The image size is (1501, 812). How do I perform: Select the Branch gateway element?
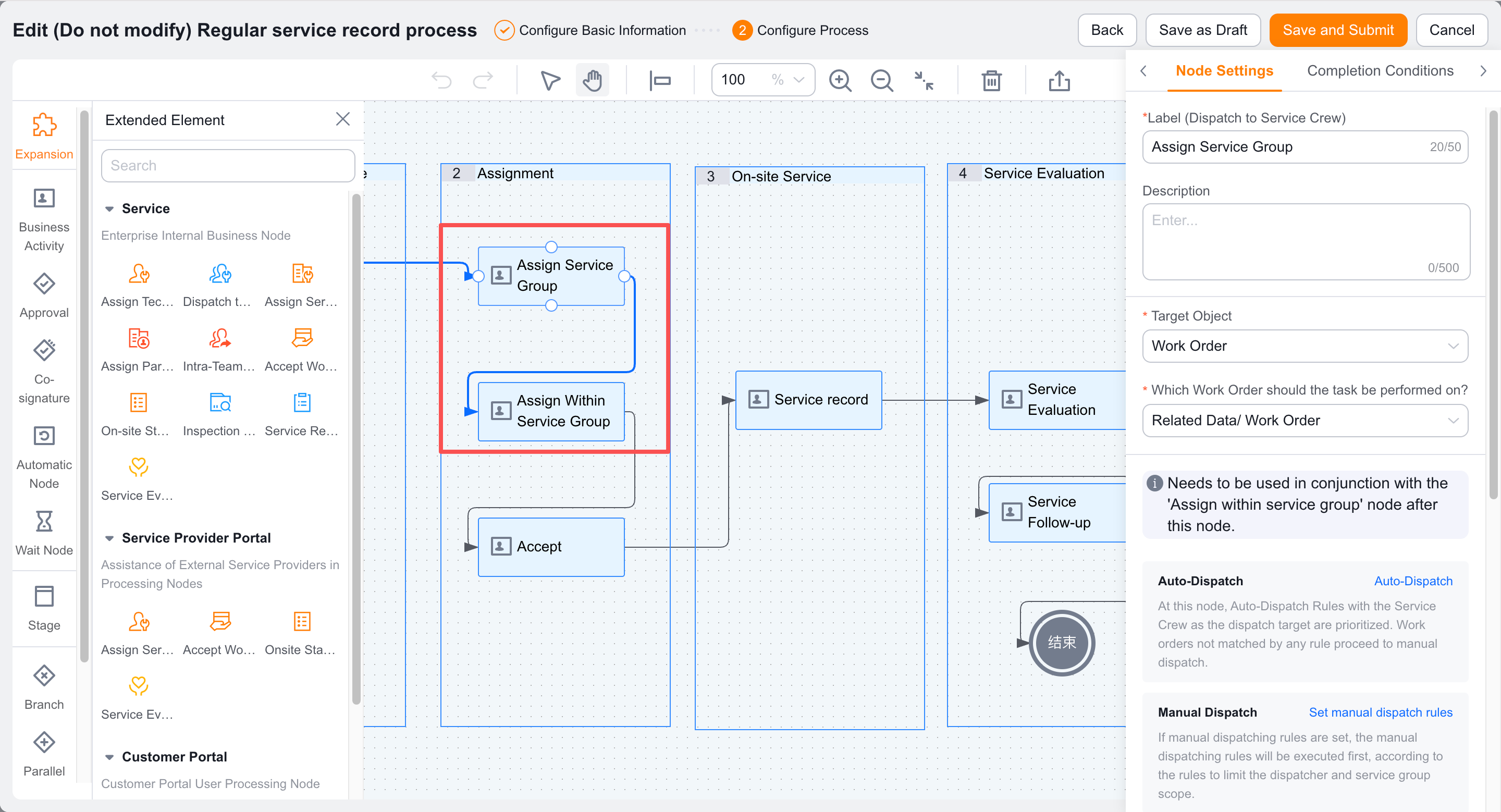pyautogui.click(x=44, y=688)
